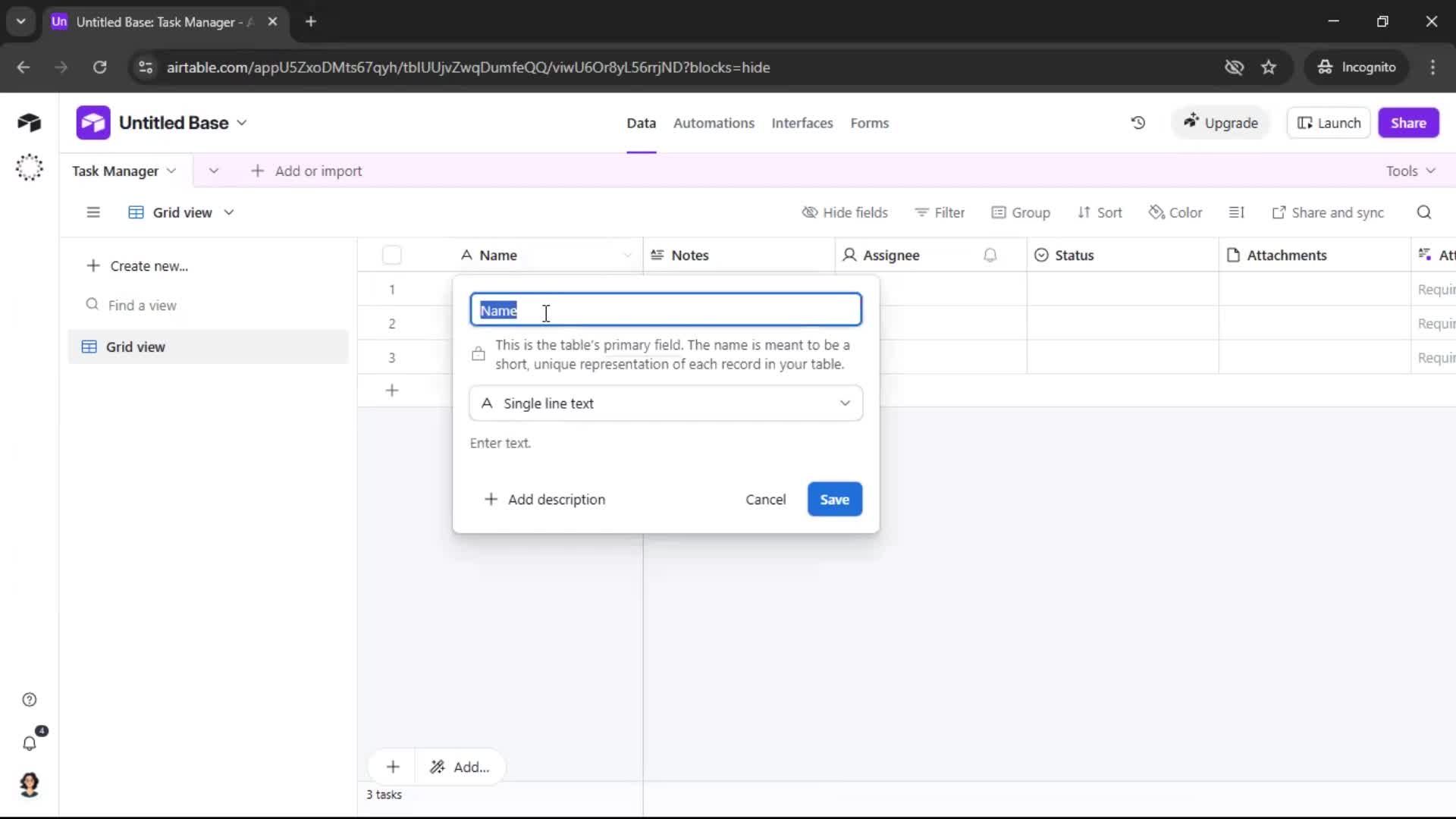Open the Sort option
This screenshot has height=819, width=1456.
1100,212
